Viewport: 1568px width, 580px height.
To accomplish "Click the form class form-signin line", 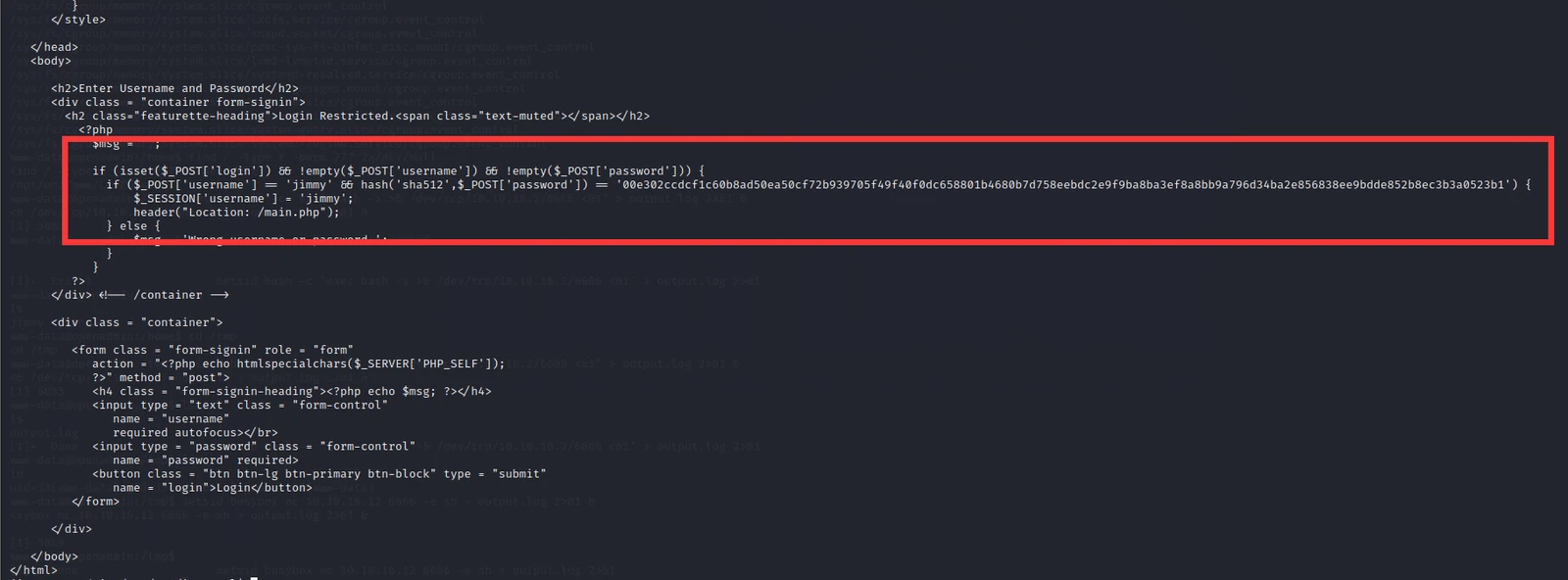I will tap(213, 350).
